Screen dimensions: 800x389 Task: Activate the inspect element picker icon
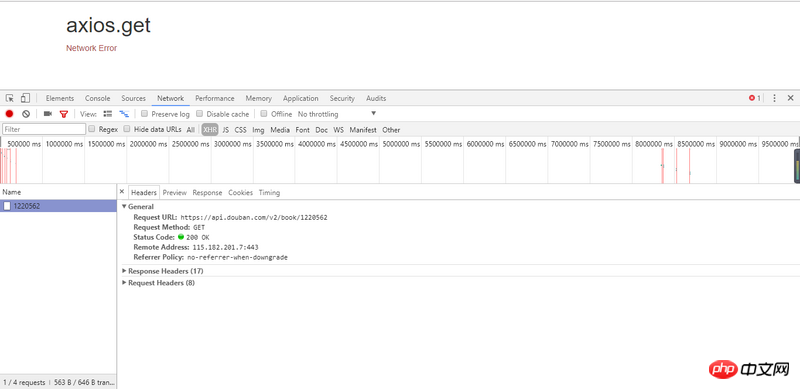[10, 98]
